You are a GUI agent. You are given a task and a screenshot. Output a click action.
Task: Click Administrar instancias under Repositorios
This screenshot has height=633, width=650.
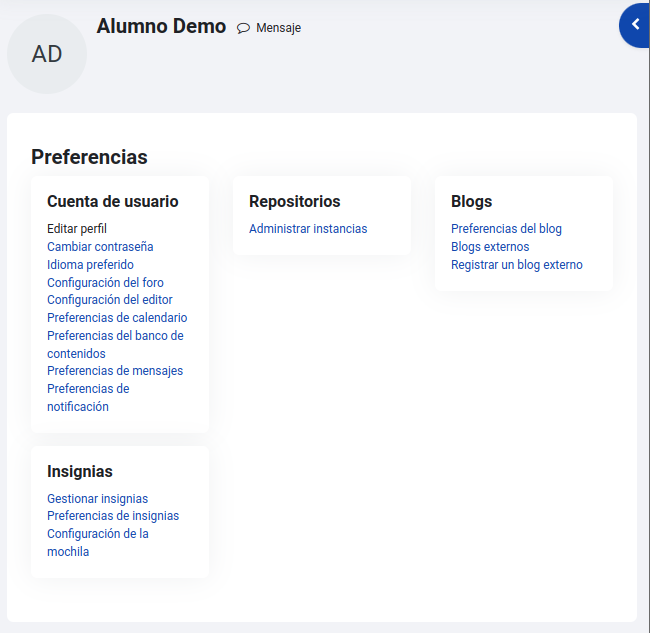[x=308, y=229]
